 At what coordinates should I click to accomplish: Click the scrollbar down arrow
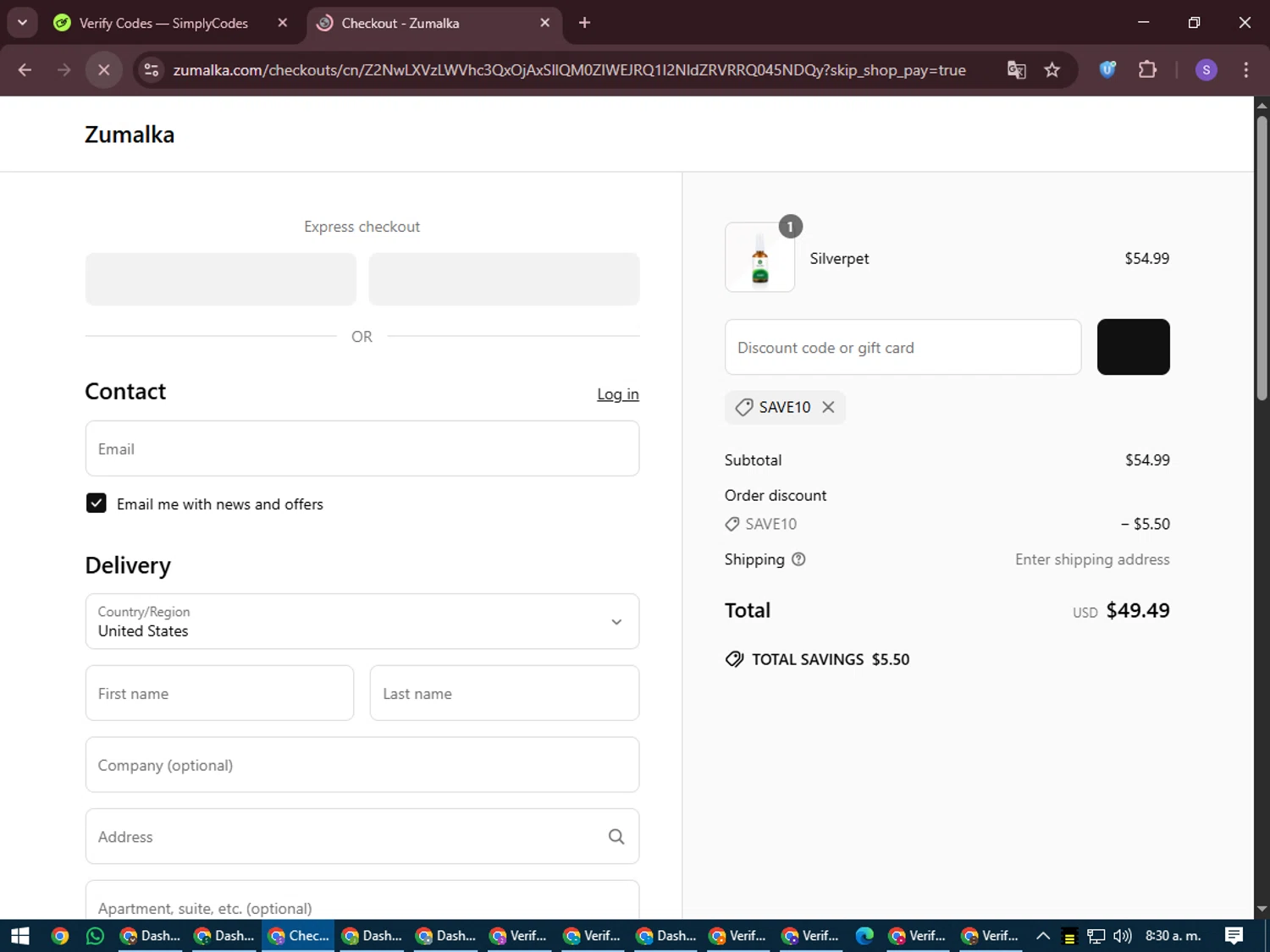pos(1262,910)
